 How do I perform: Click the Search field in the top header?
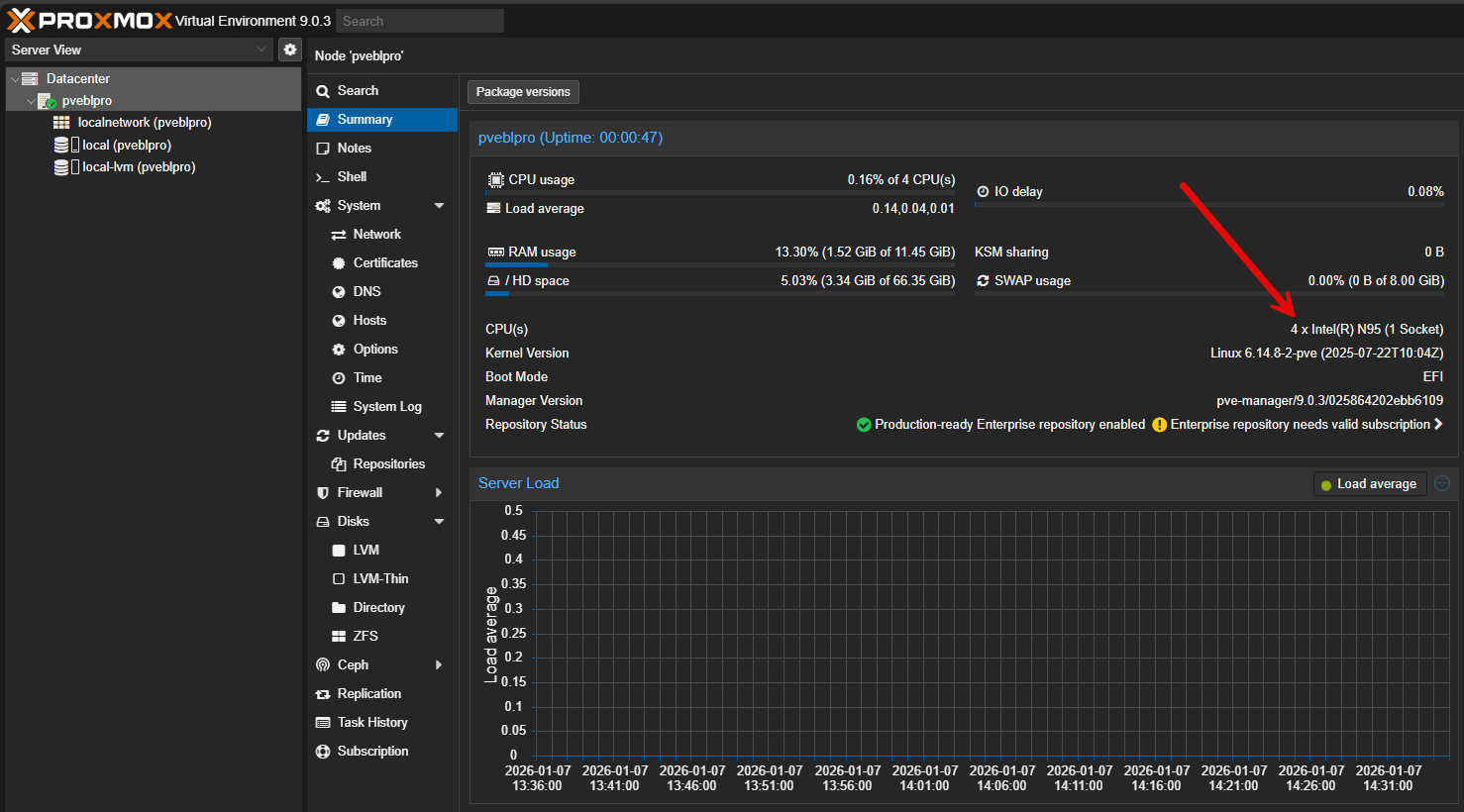click(419, 21)
